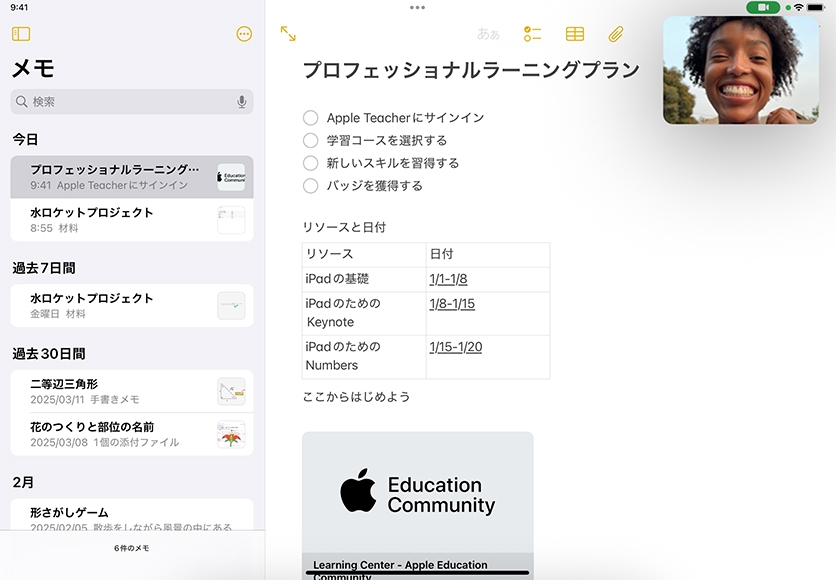Open text format (あぁ) options

488,34
